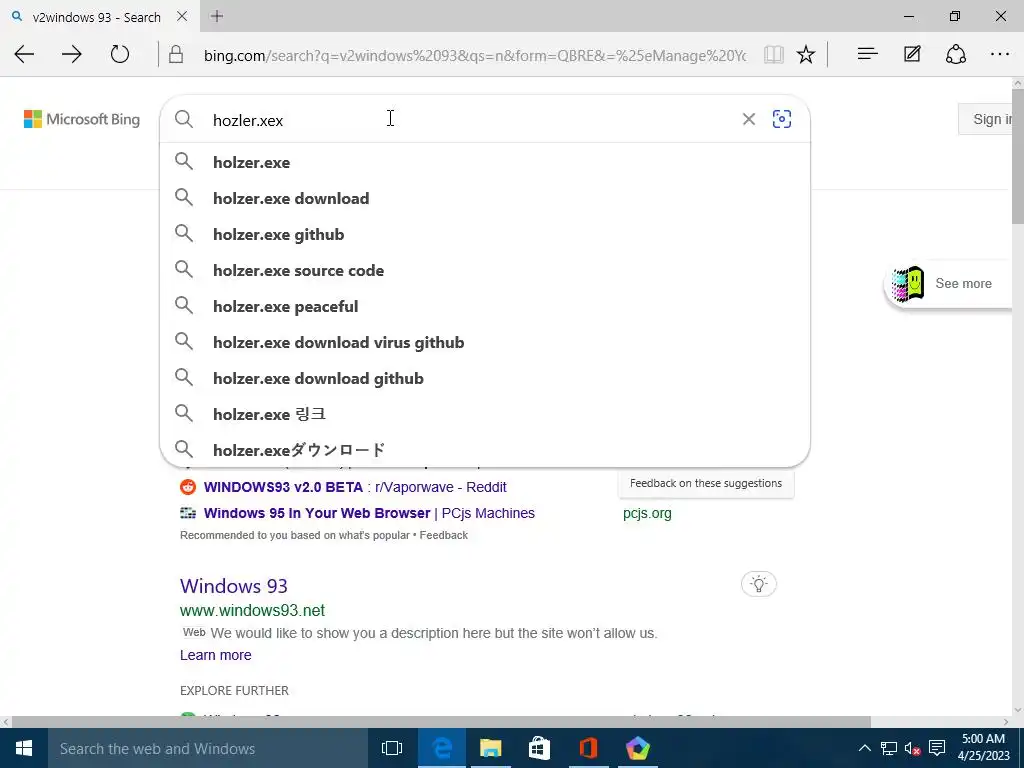Choose suggestion holzer.exeダウンロード
This screenshot has width=1024, height=768.
coord(485,449)
